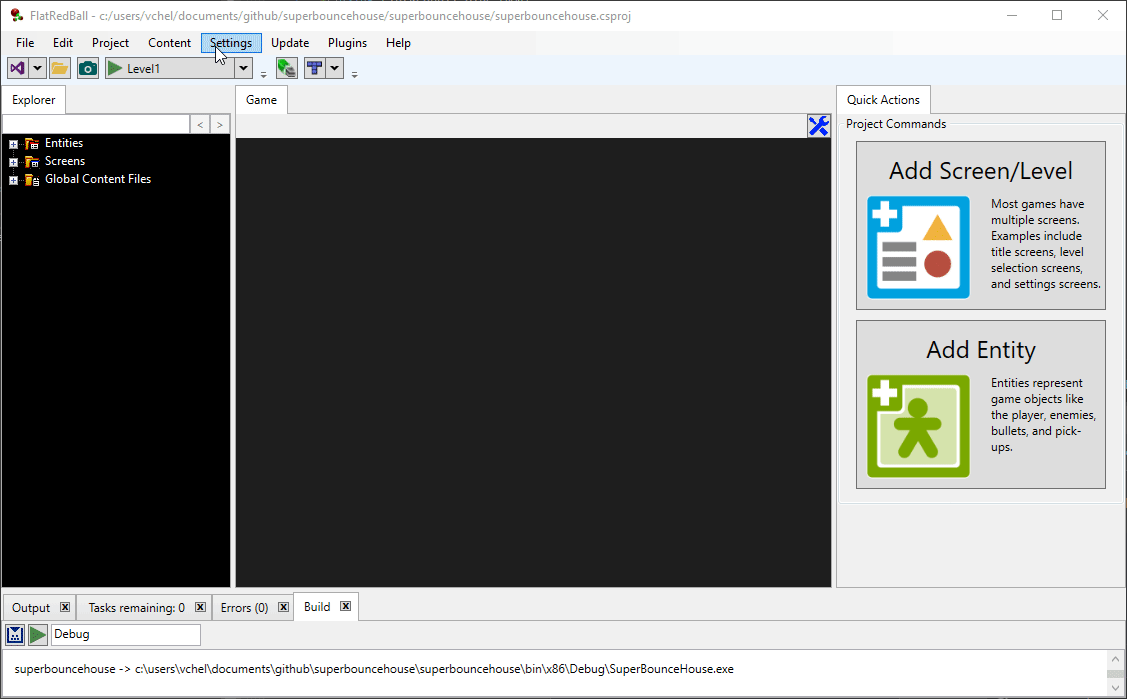This screenshot has height=699, width=1127.
Task: Click build output scrollbar down arrow
Action: 1116,688
